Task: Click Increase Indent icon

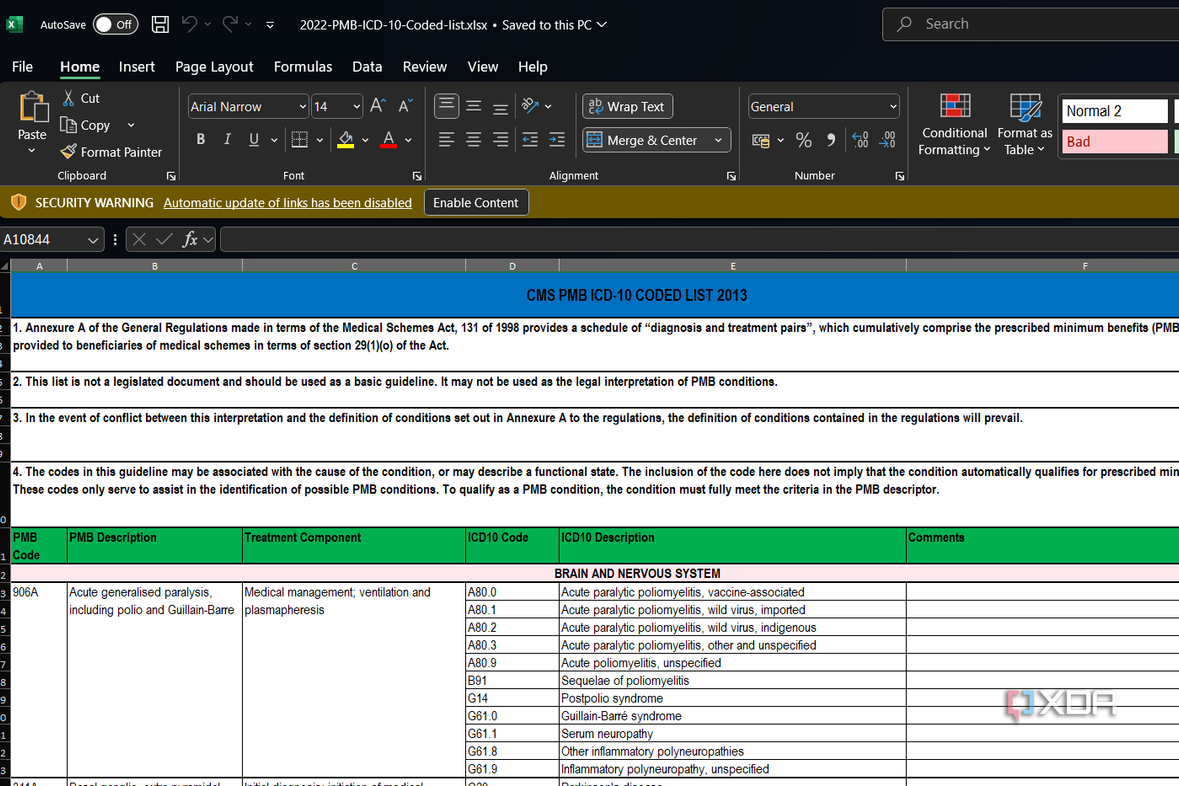Action: coord(557,139)
